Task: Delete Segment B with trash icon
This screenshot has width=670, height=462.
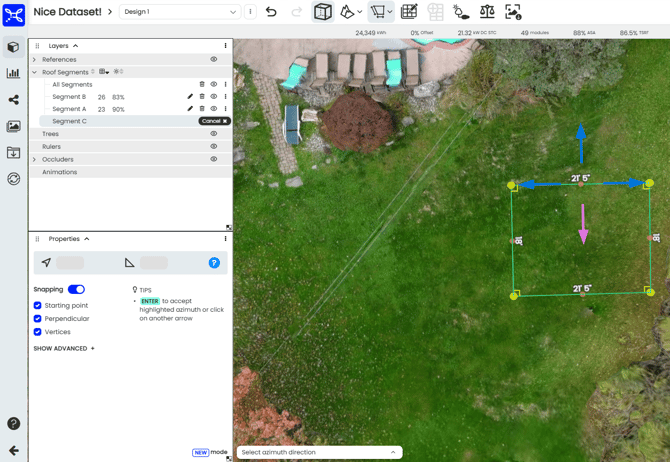Action: [202, 97]
